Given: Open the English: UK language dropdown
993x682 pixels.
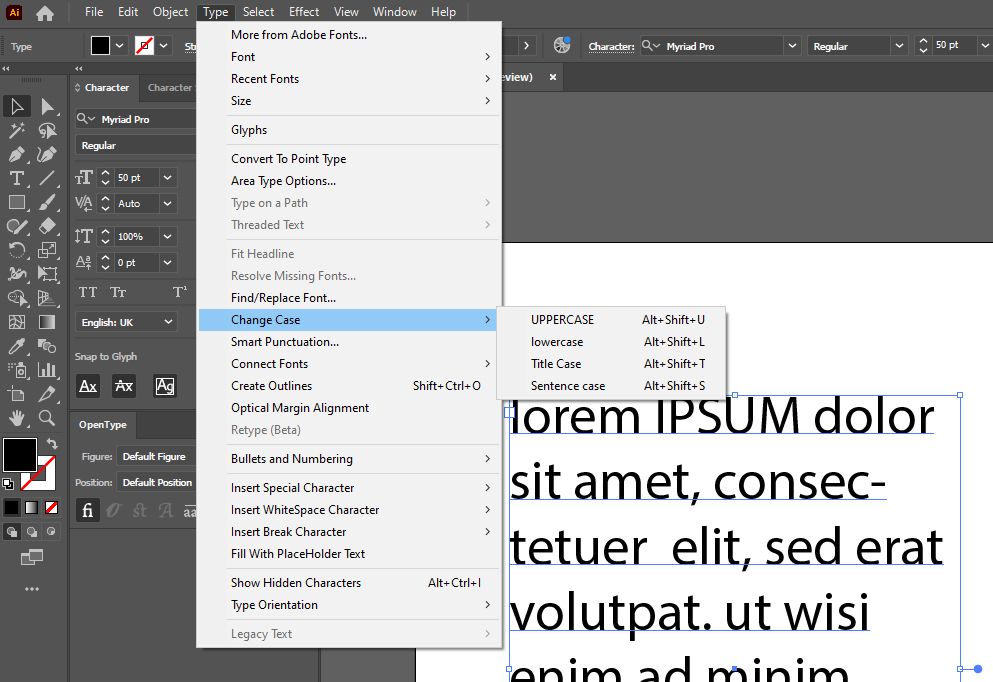Looking at the screenshot, I should [x=126, y=322].
